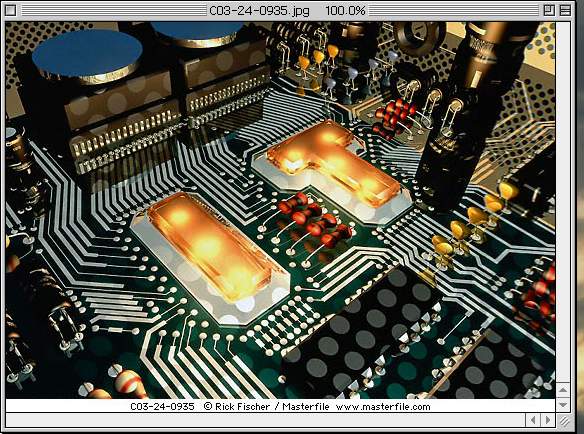
Task: Click the vertical scrollbar track
Action: coord(563,202)
